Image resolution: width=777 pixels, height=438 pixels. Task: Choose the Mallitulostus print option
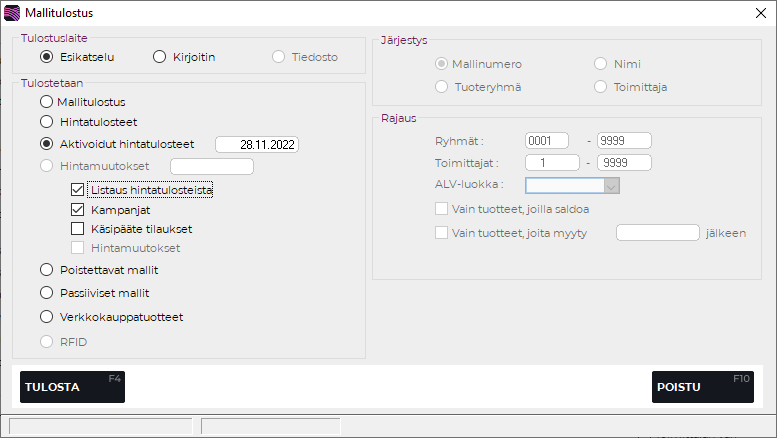tap(46, 102)
